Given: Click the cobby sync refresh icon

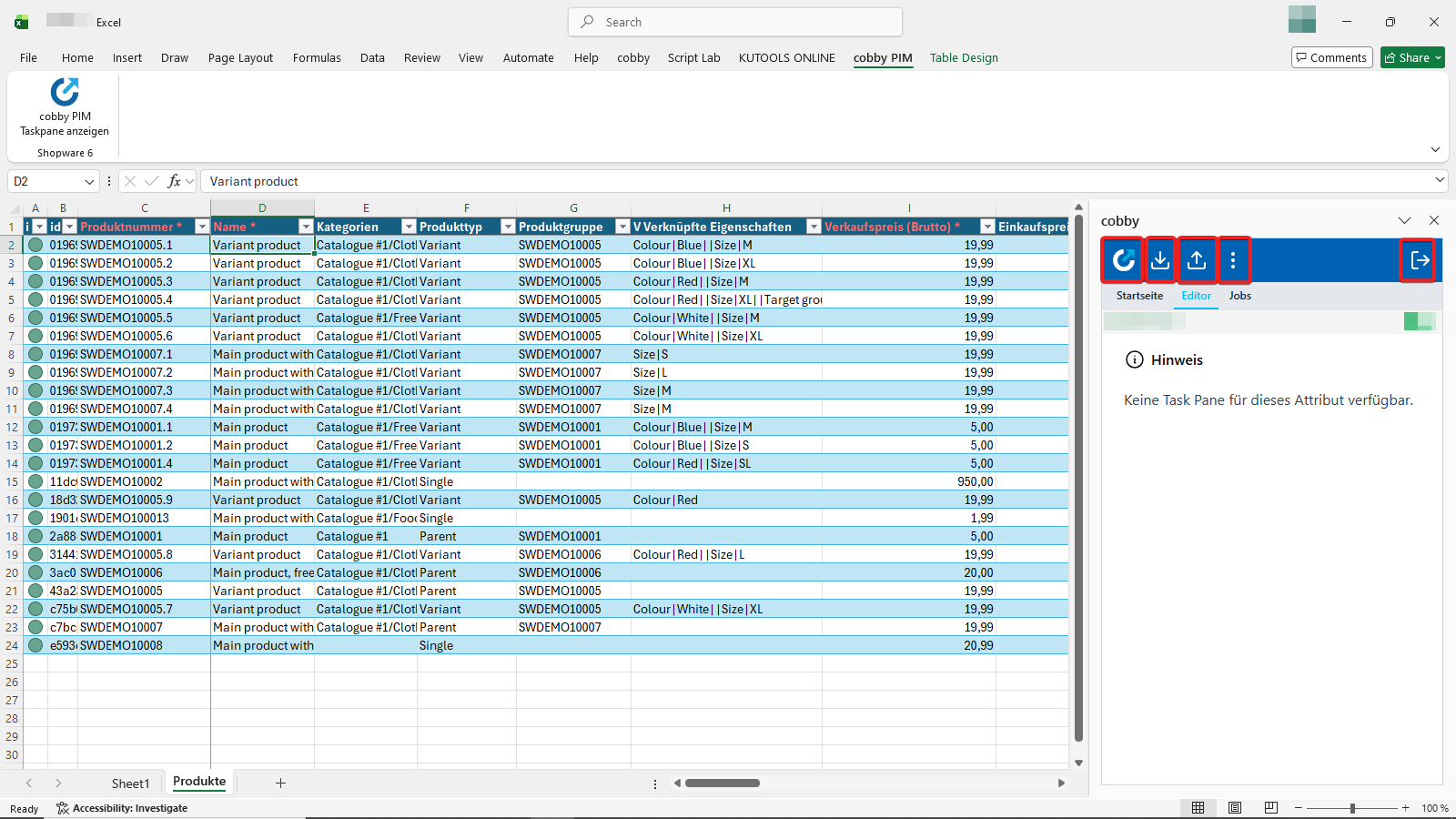Looking at the screenshot, I should (1121, 260).
